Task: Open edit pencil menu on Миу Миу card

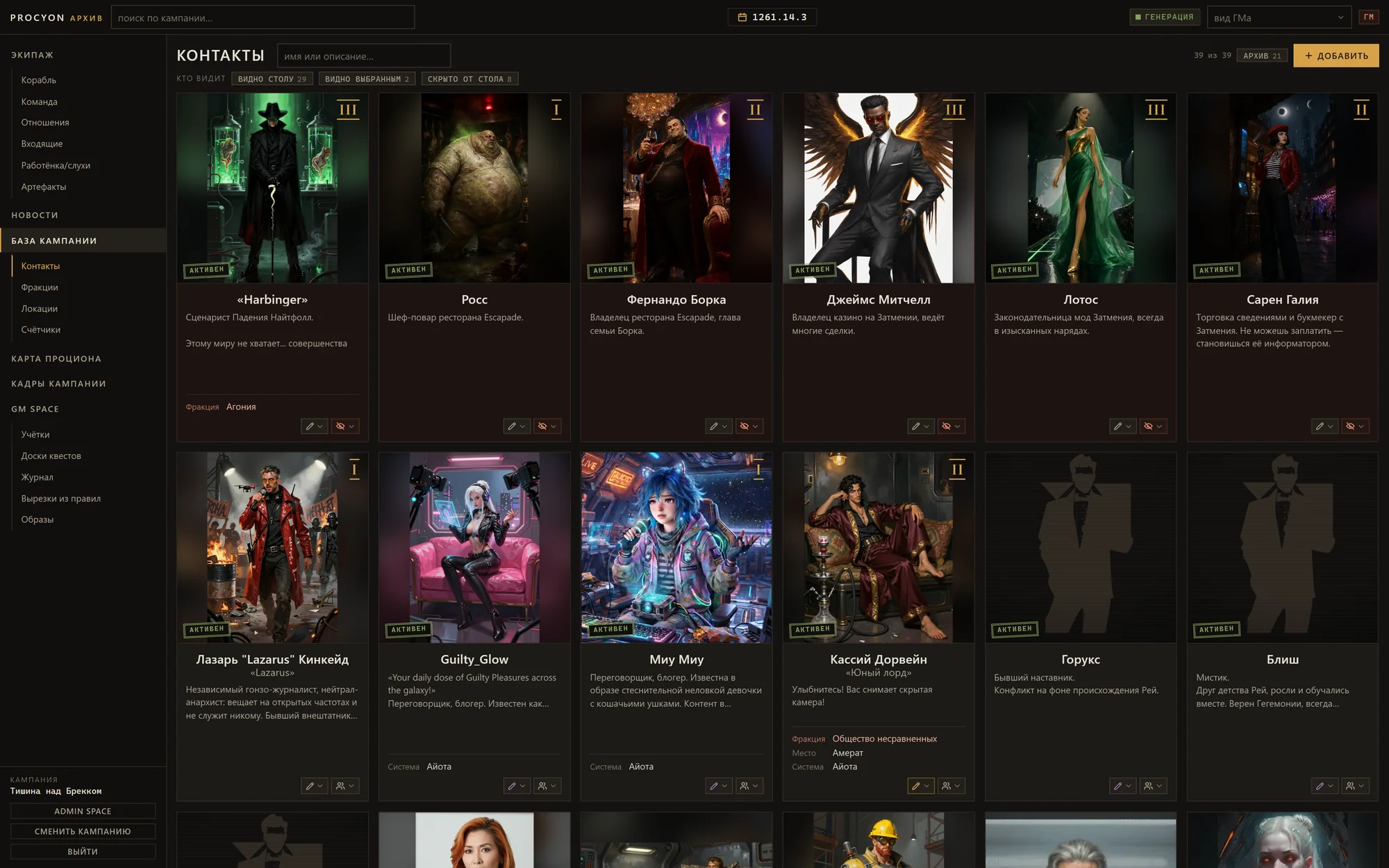Action: point(719,786)
